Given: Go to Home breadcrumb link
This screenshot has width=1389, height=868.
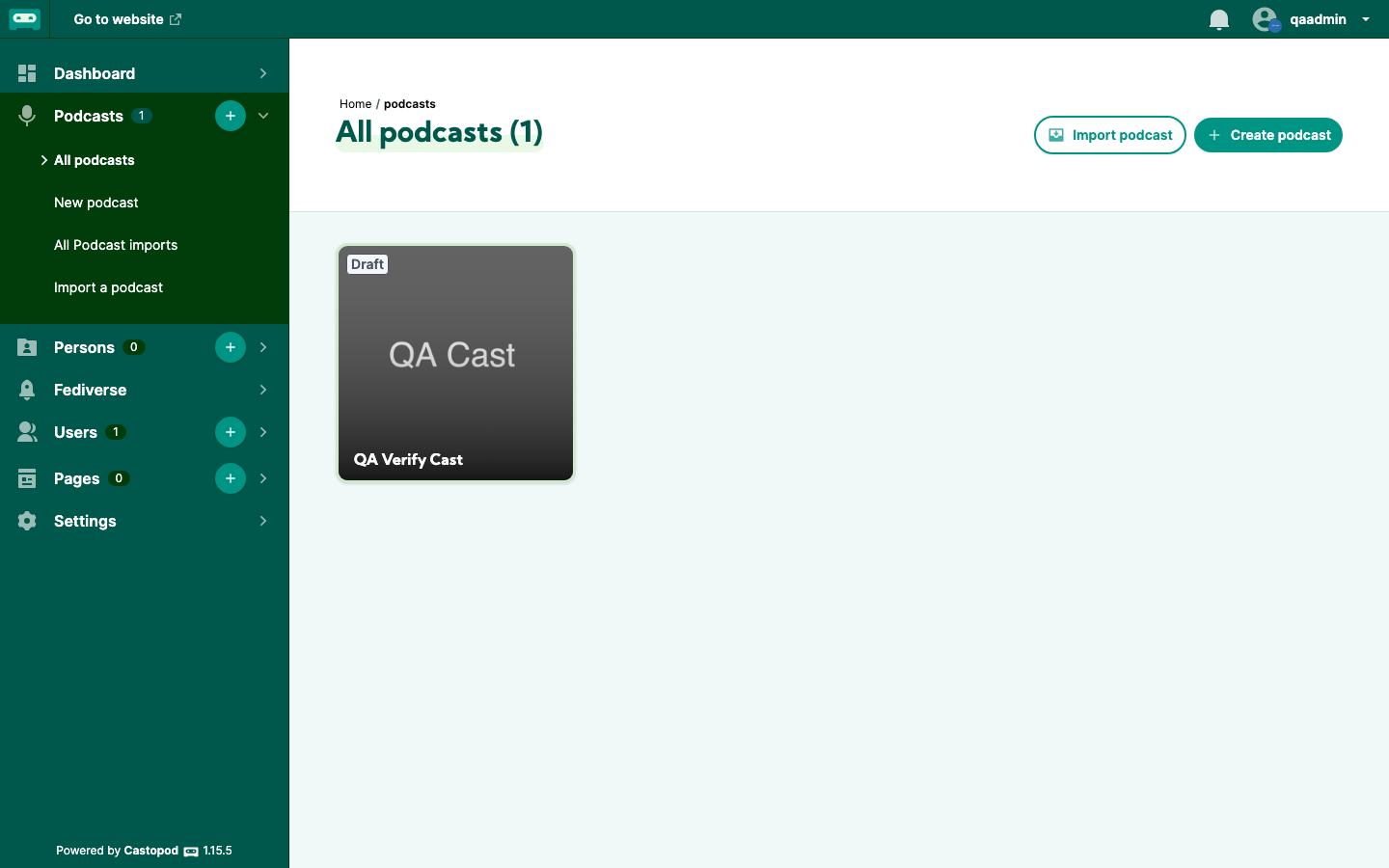Looking at the screenshot, I should (x=355, y=104).
